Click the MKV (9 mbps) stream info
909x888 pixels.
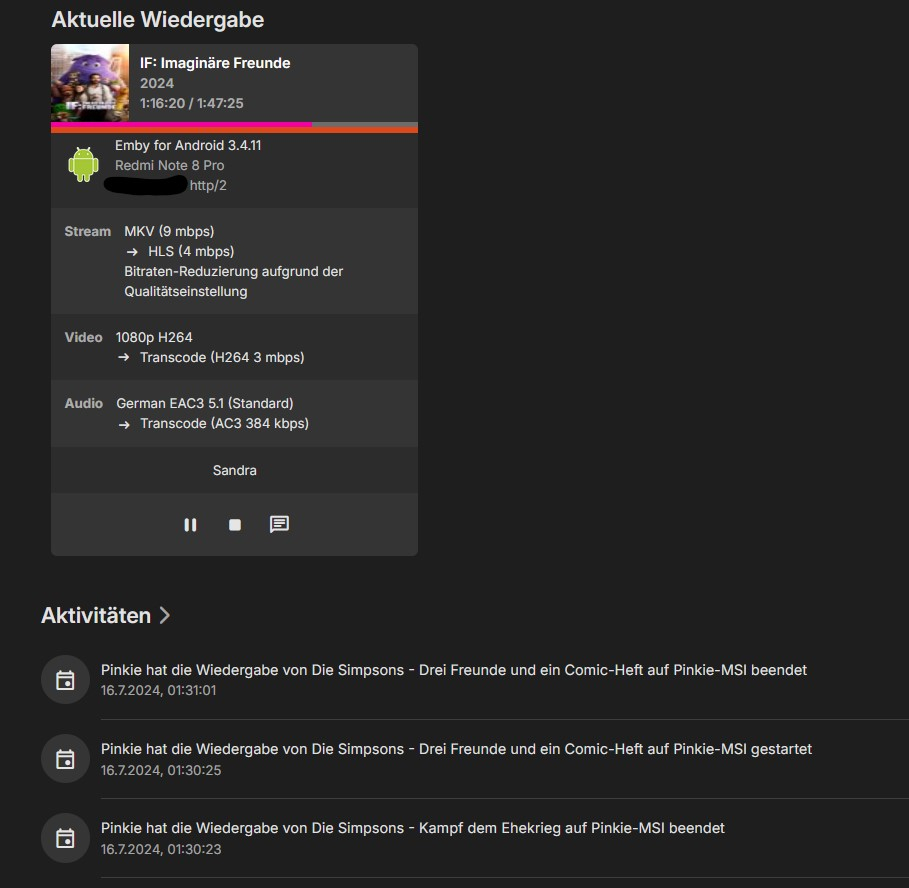(x=169, y=231)
